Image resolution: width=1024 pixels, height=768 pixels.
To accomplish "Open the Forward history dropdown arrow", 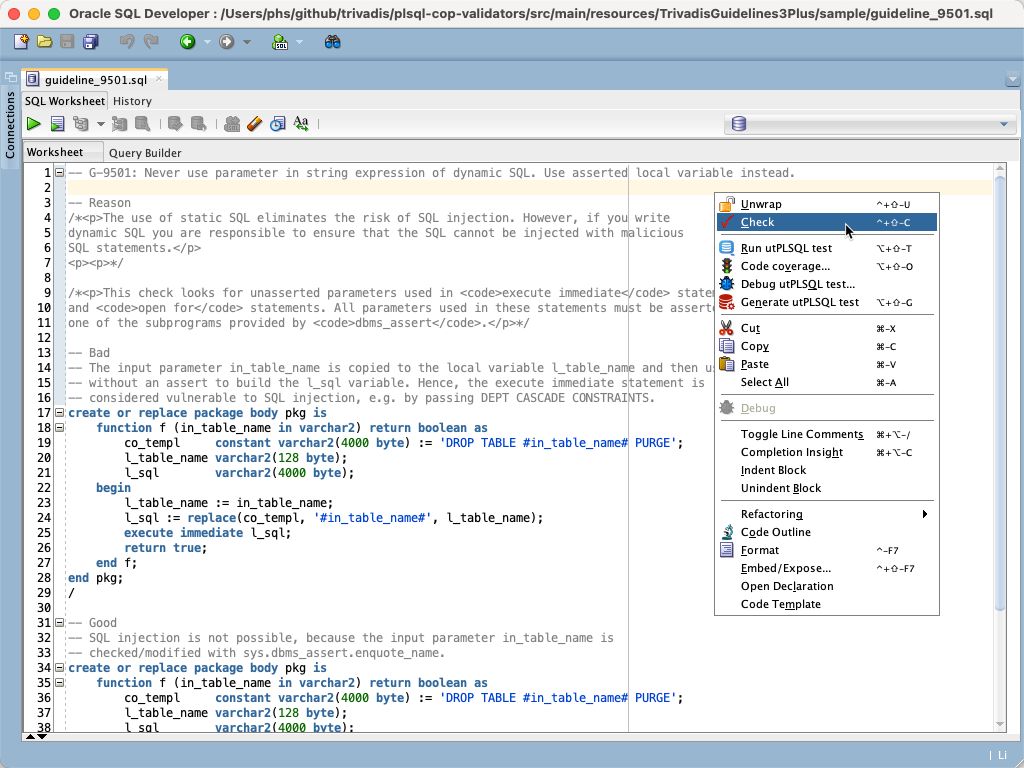I will (x=247, y=42).
